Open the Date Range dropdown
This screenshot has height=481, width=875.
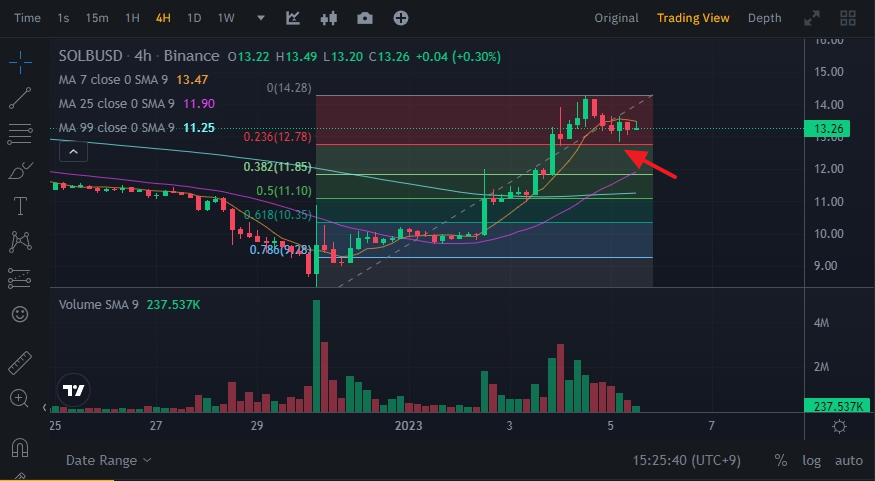(x=109, y=460)
